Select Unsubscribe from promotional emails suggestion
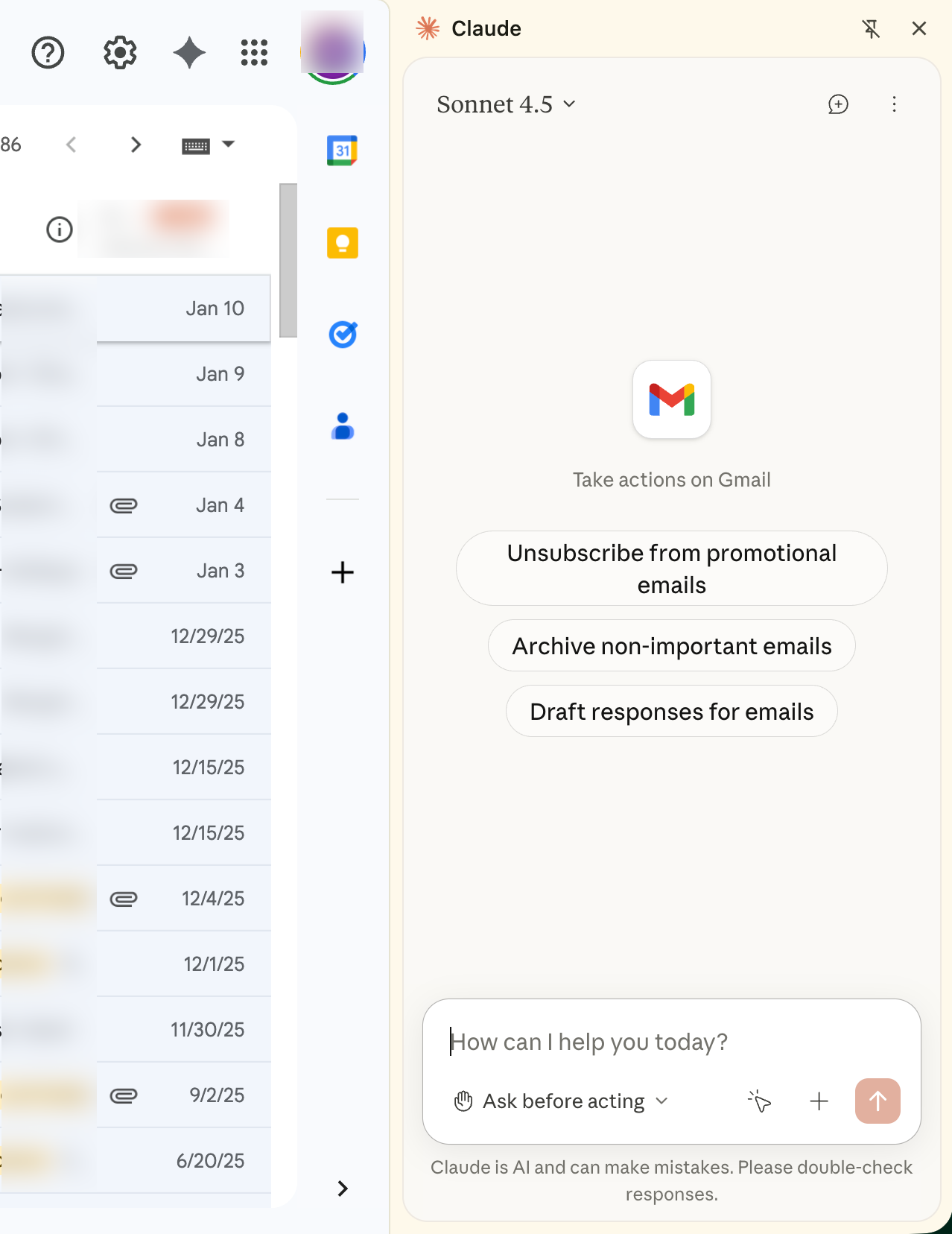Image resolution: width=952 pixels, height=1234 pixels. click(672, 569)
